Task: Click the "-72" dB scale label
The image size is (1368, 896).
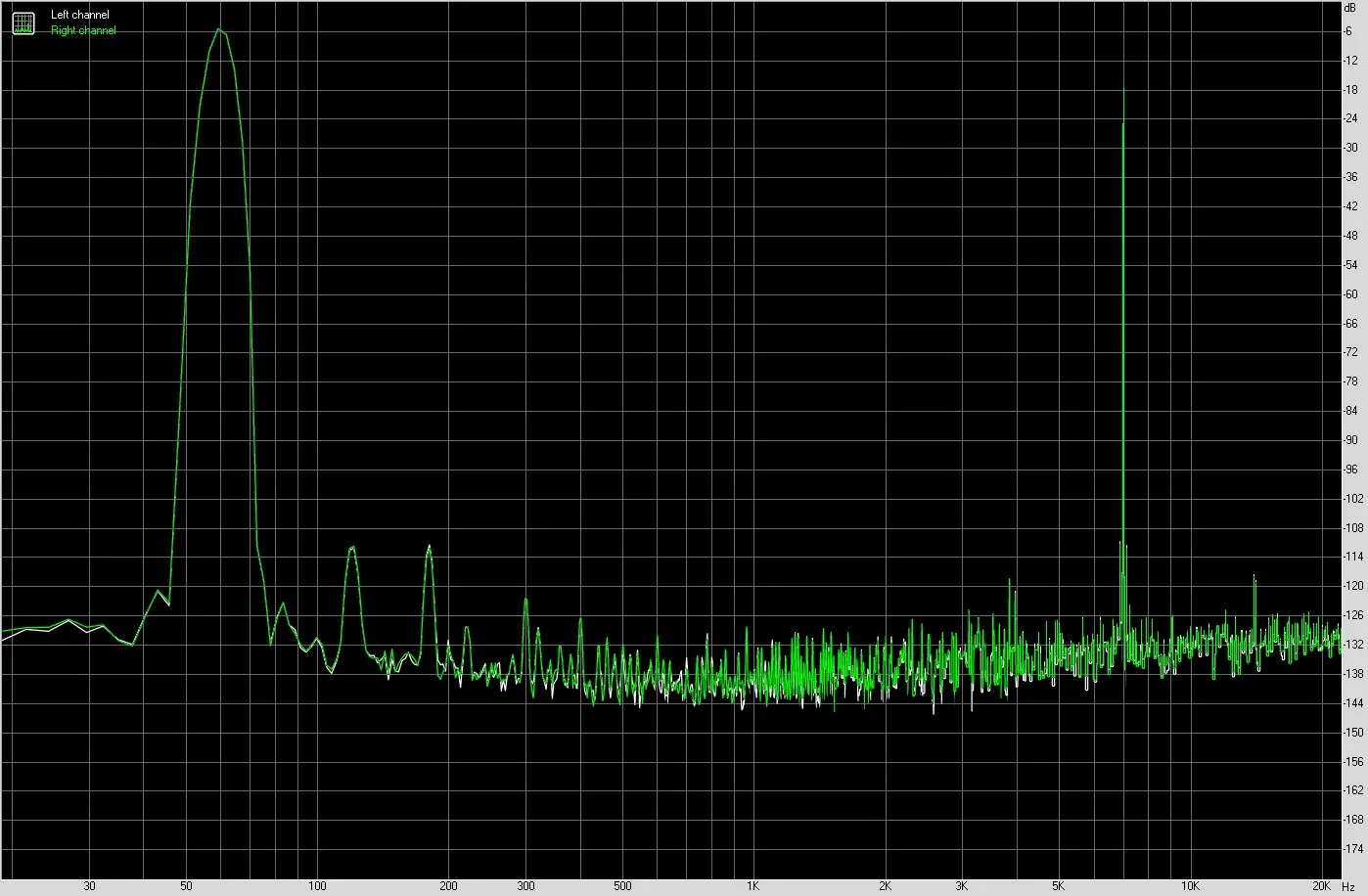Action: pos(1350,352)
